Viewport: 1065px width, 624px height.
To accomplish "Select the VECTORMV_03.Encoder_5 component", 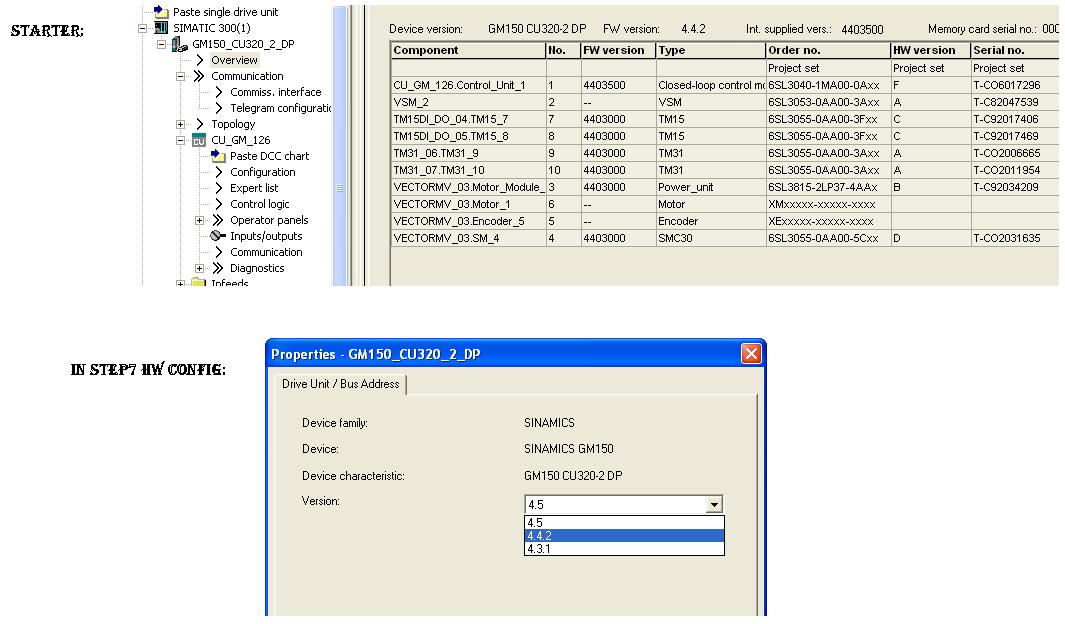I will click(x=469, y=221).
